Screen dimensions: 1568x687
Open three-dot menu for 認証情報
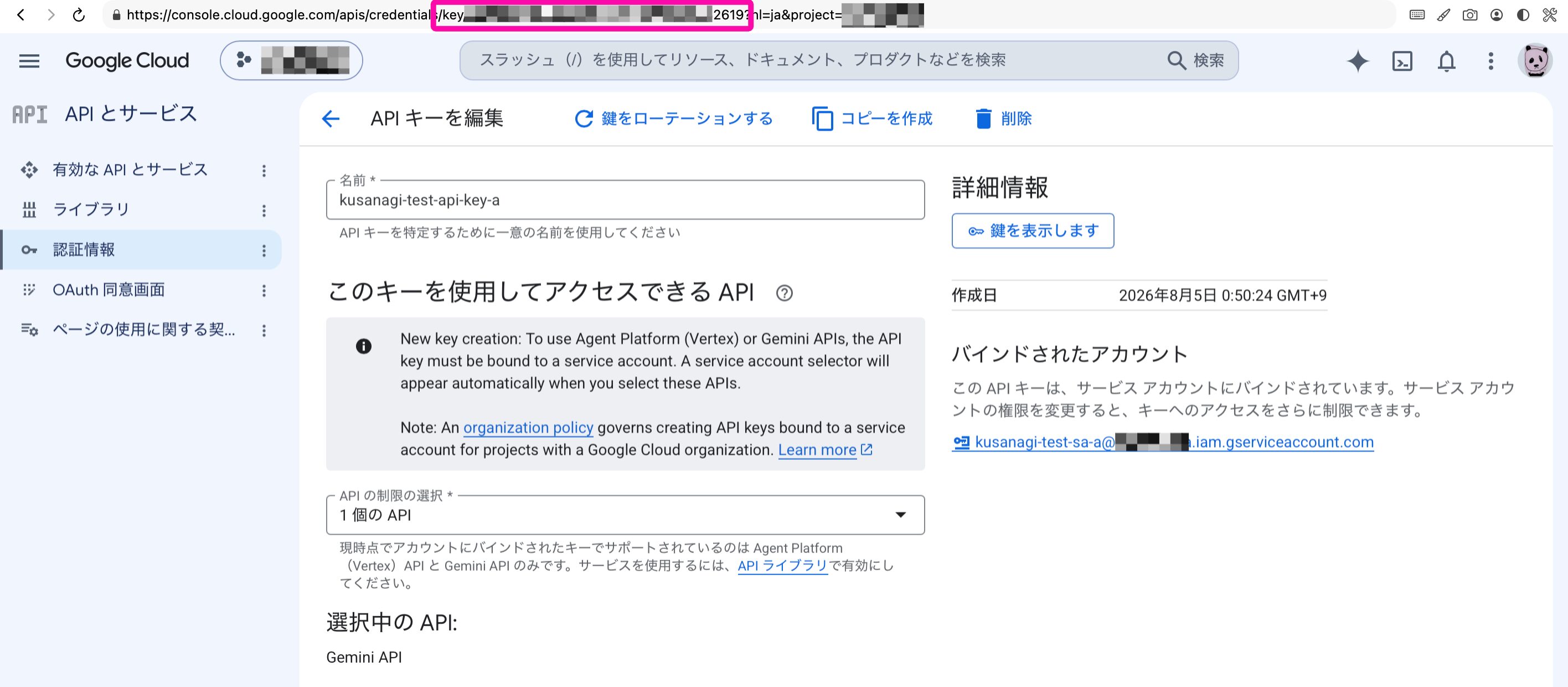click(x=264, y=250)
